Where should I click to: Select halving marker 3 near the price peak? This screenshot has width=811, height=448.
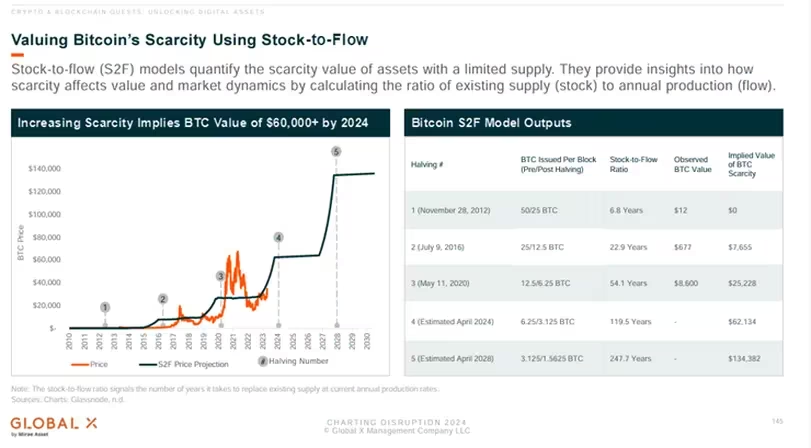tap(220, 276)
